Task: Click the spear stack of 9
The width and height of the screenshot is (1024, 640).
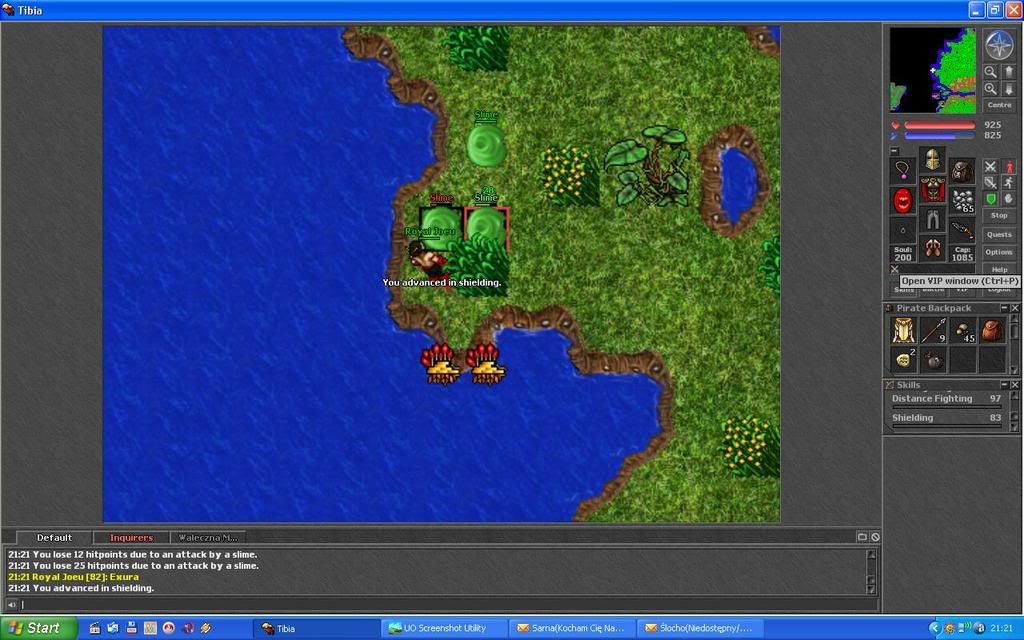Action: click(x=933, y=330)
